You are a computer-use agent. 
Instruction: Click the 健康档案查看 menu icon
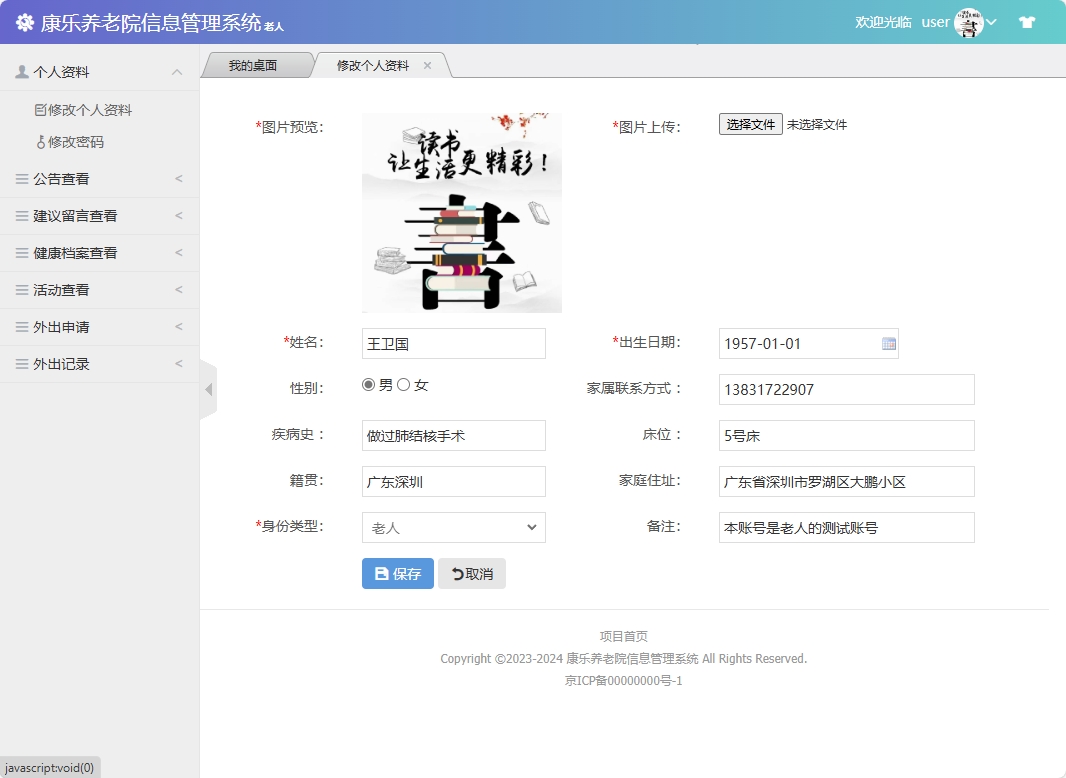23,253
